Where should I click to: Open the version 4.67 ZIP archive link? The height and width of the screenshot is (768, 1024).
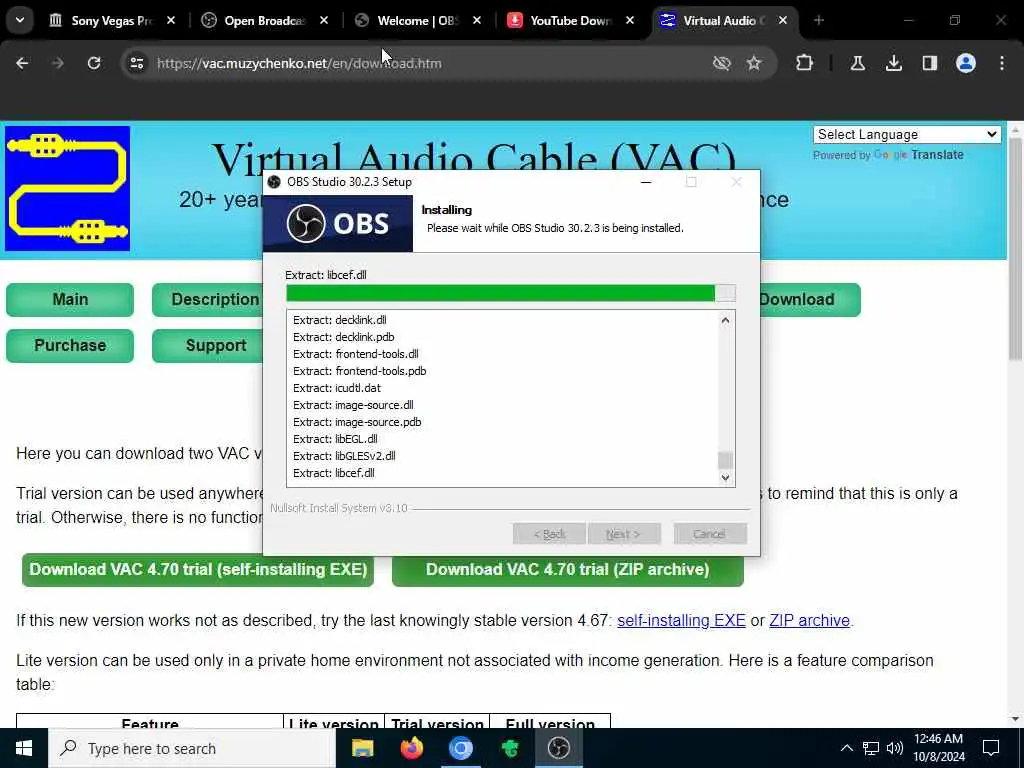click(809, 620)
